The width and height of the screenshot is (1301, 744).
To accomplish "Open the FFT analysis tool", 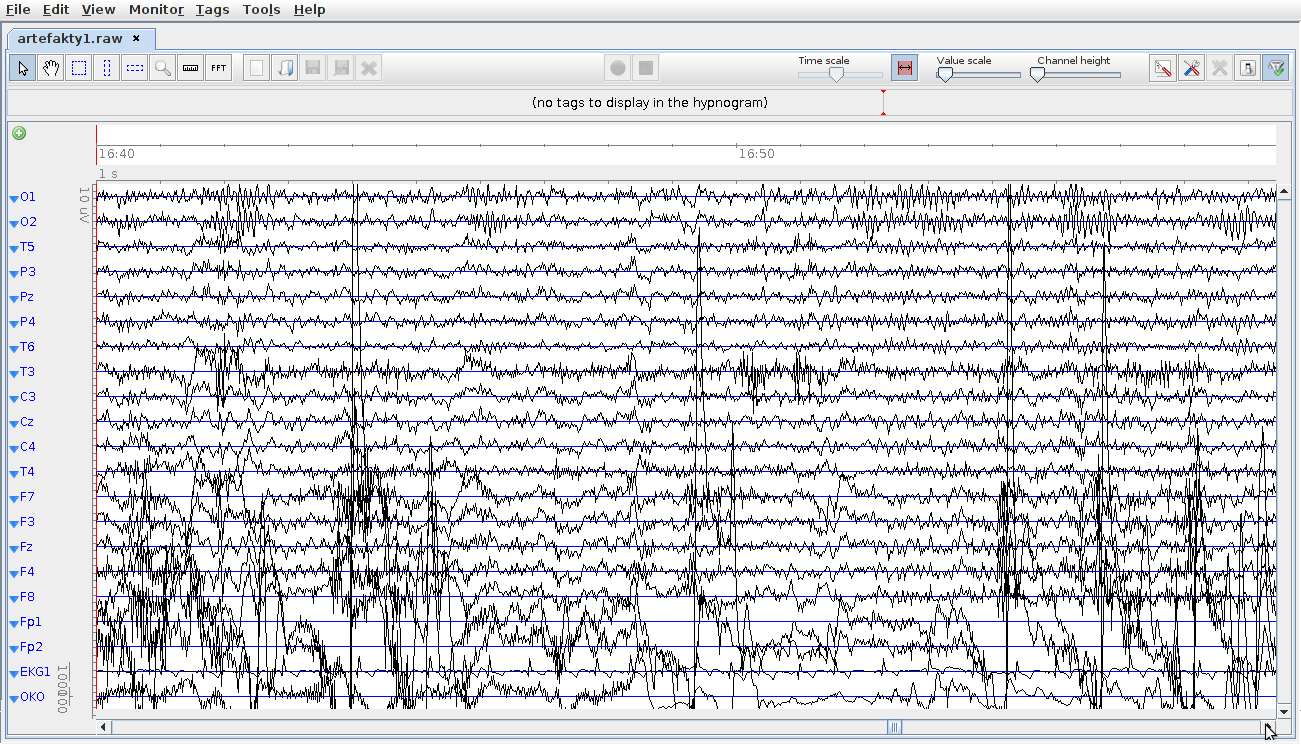I will pos(219,68).
